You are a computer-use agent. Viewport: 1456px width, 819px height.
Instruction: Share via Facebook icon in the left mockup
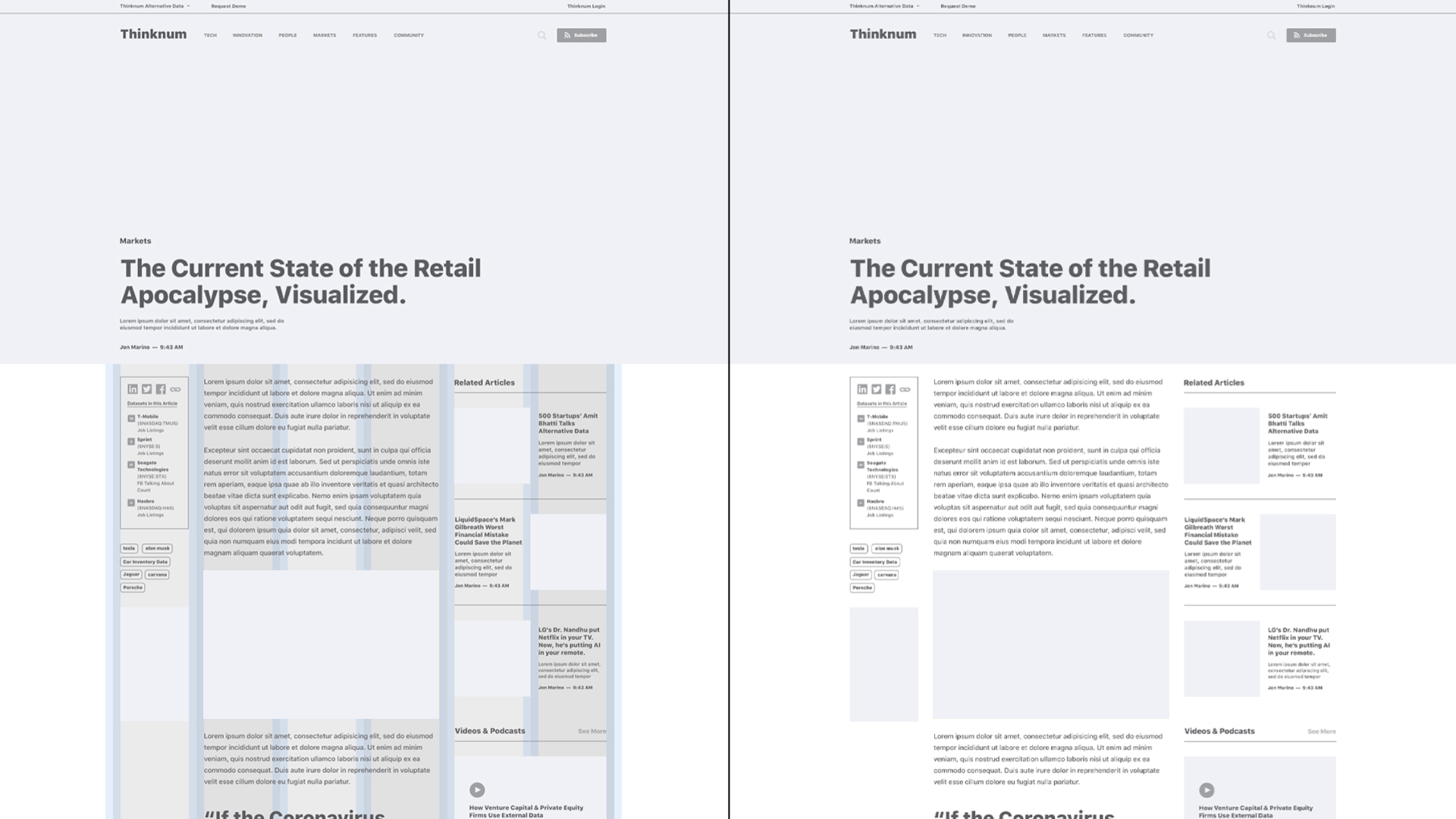tap(161, 389)
